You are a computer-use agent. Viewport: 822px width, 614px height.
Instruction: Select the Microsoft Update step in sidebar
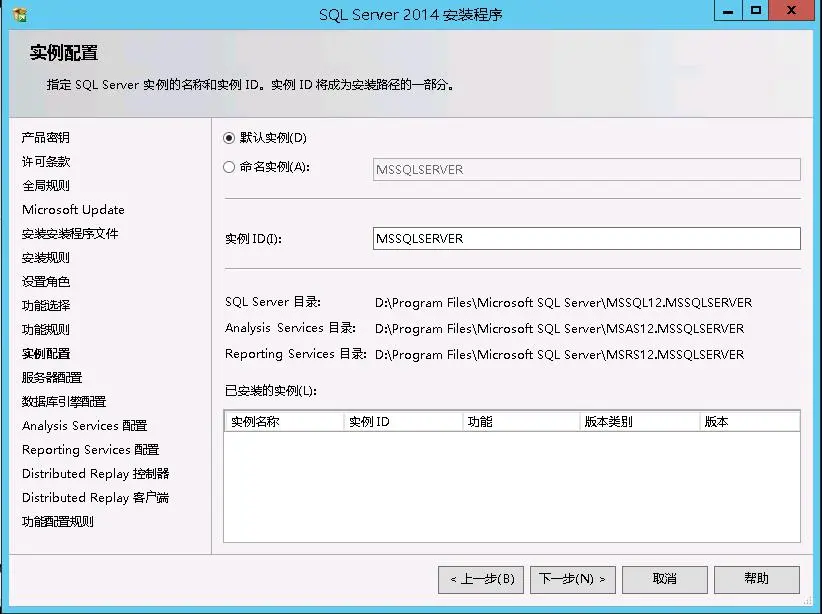(73, 210)
